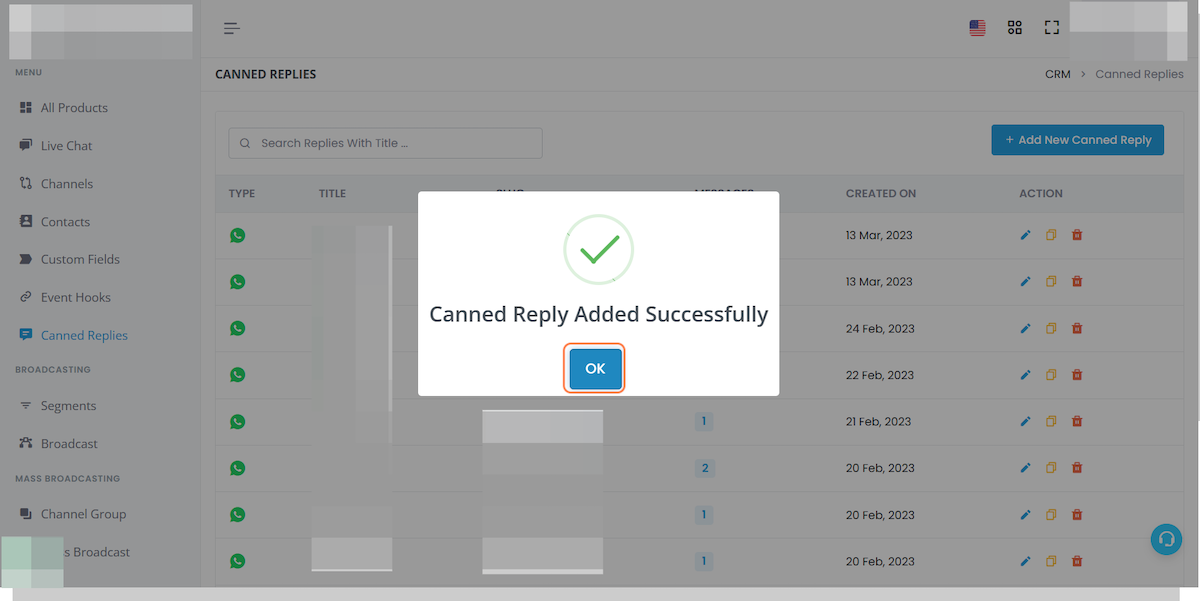Delete the 21 Feb, 2023 canned reply

click(1077, 421)
